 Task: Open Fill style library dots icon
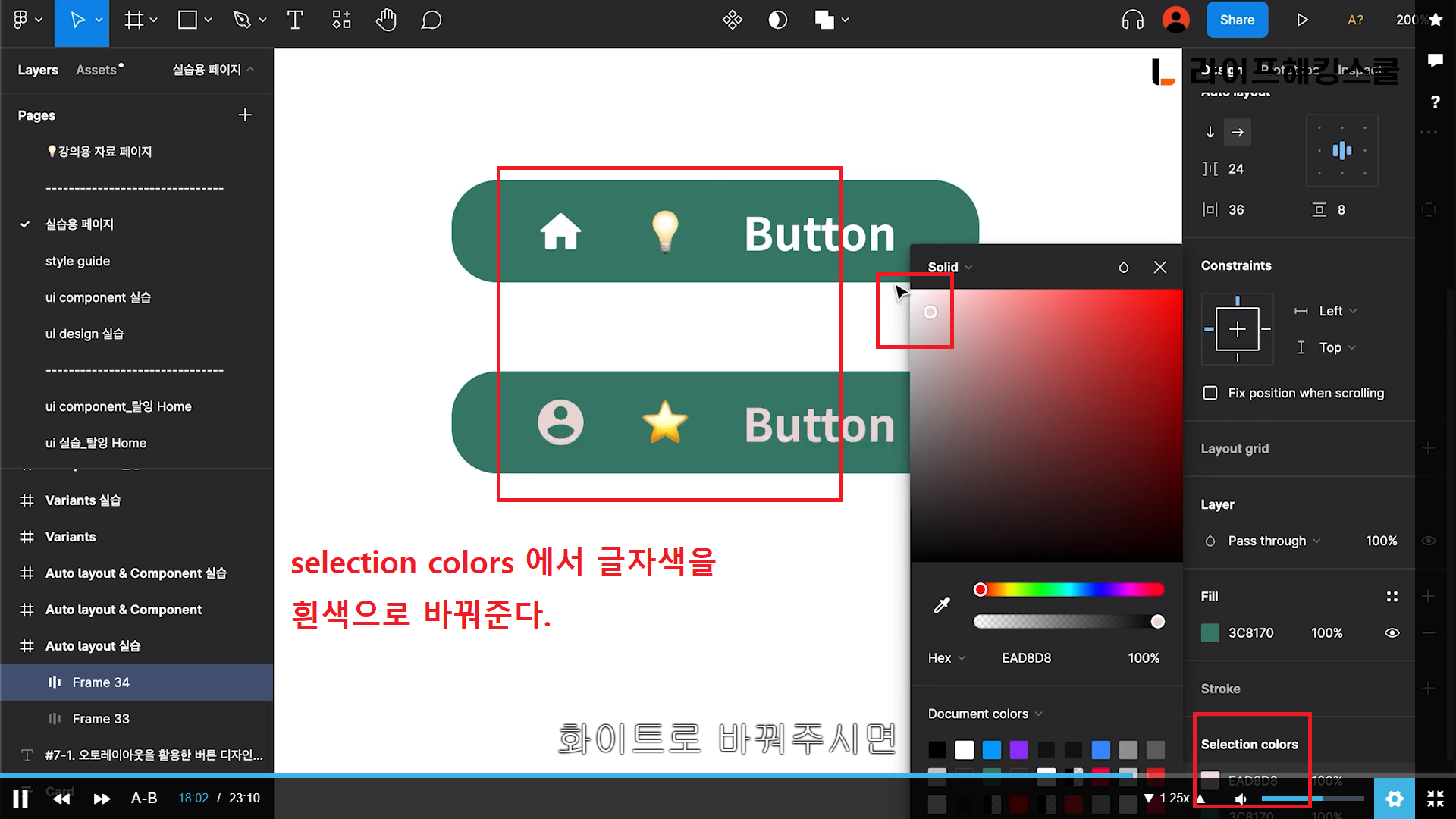(x=1392, y=597)
